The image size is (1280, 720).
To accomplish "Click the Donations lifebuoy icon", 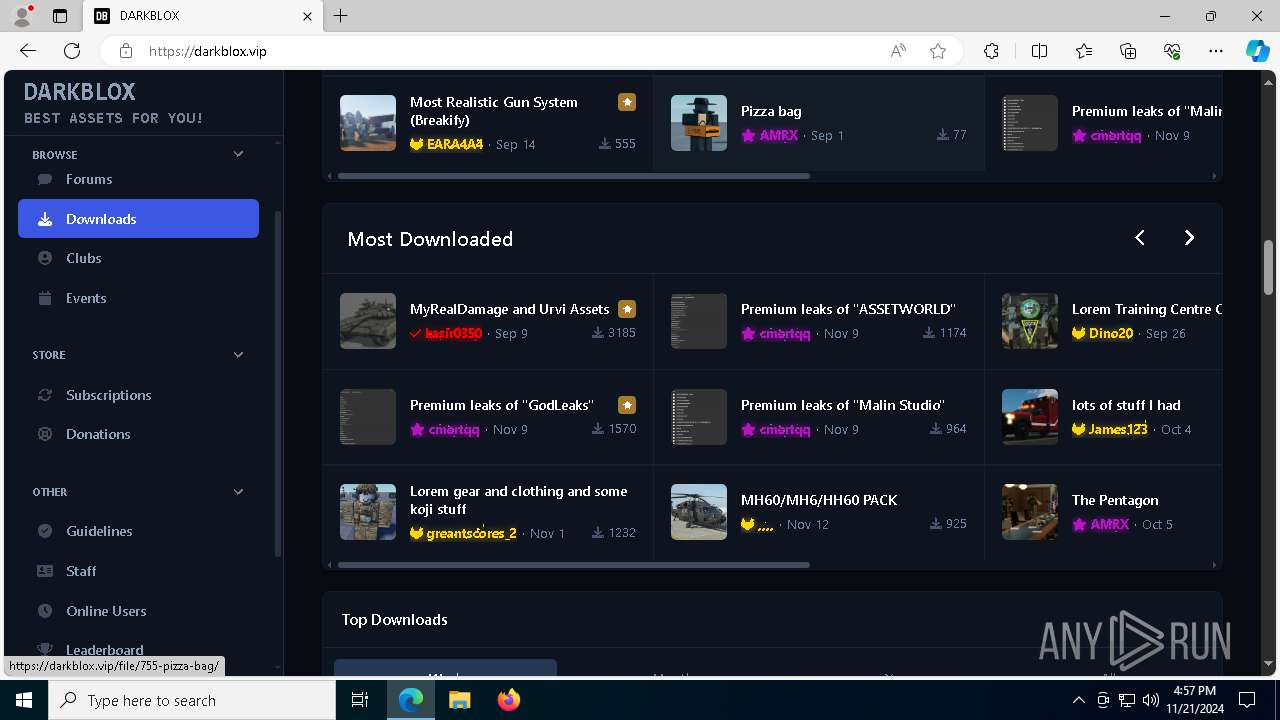I will (45, 434).
